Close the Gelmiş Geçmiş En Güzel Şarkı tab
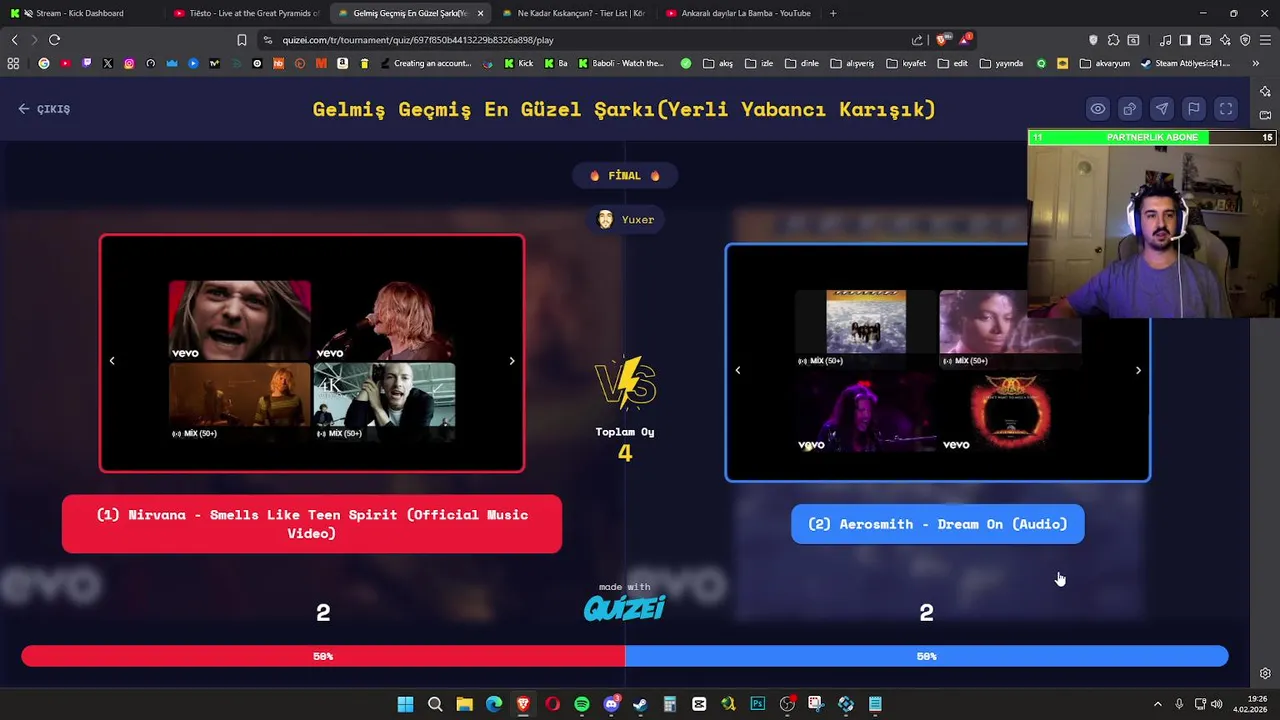The image size is (1280, 720). [x=481, y=13]
